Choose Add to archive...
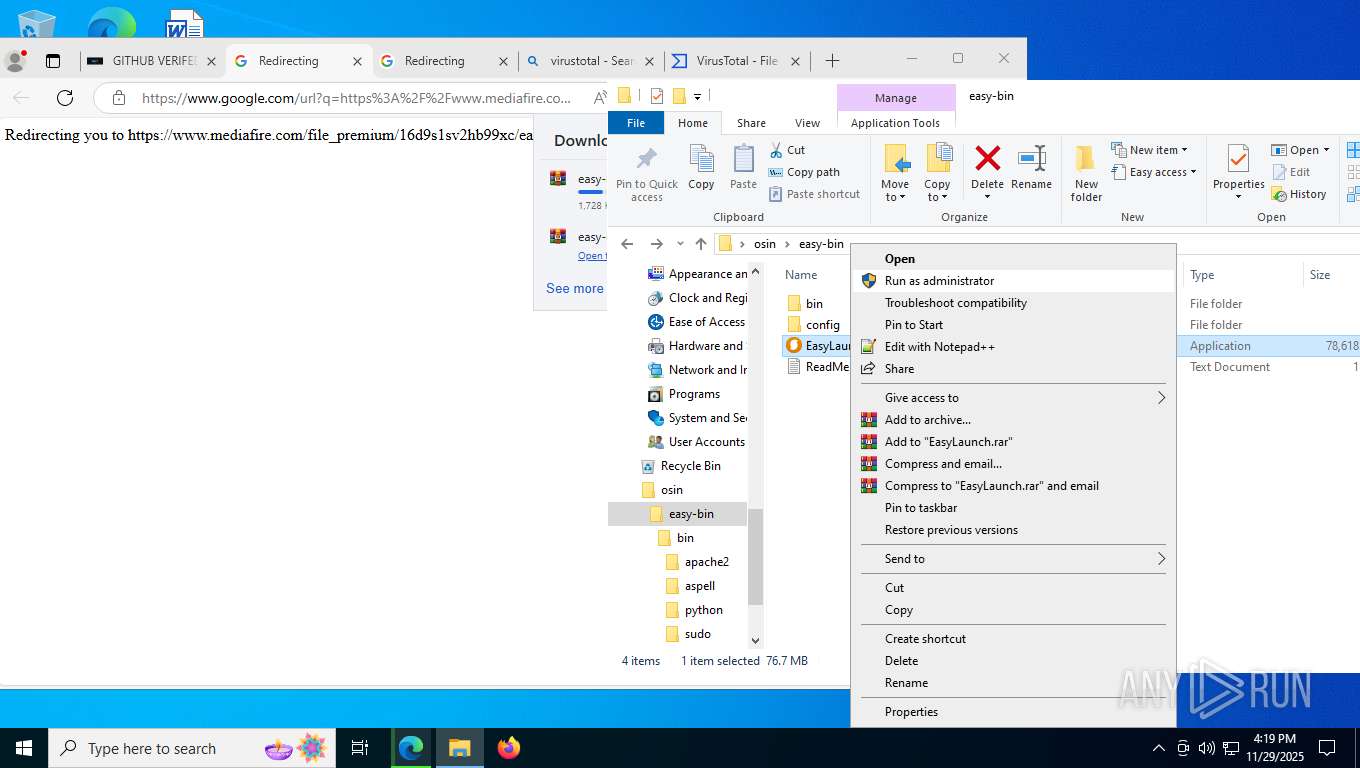The height and width of the screenshot is (768, 1360). click(x=1013, y=420)
